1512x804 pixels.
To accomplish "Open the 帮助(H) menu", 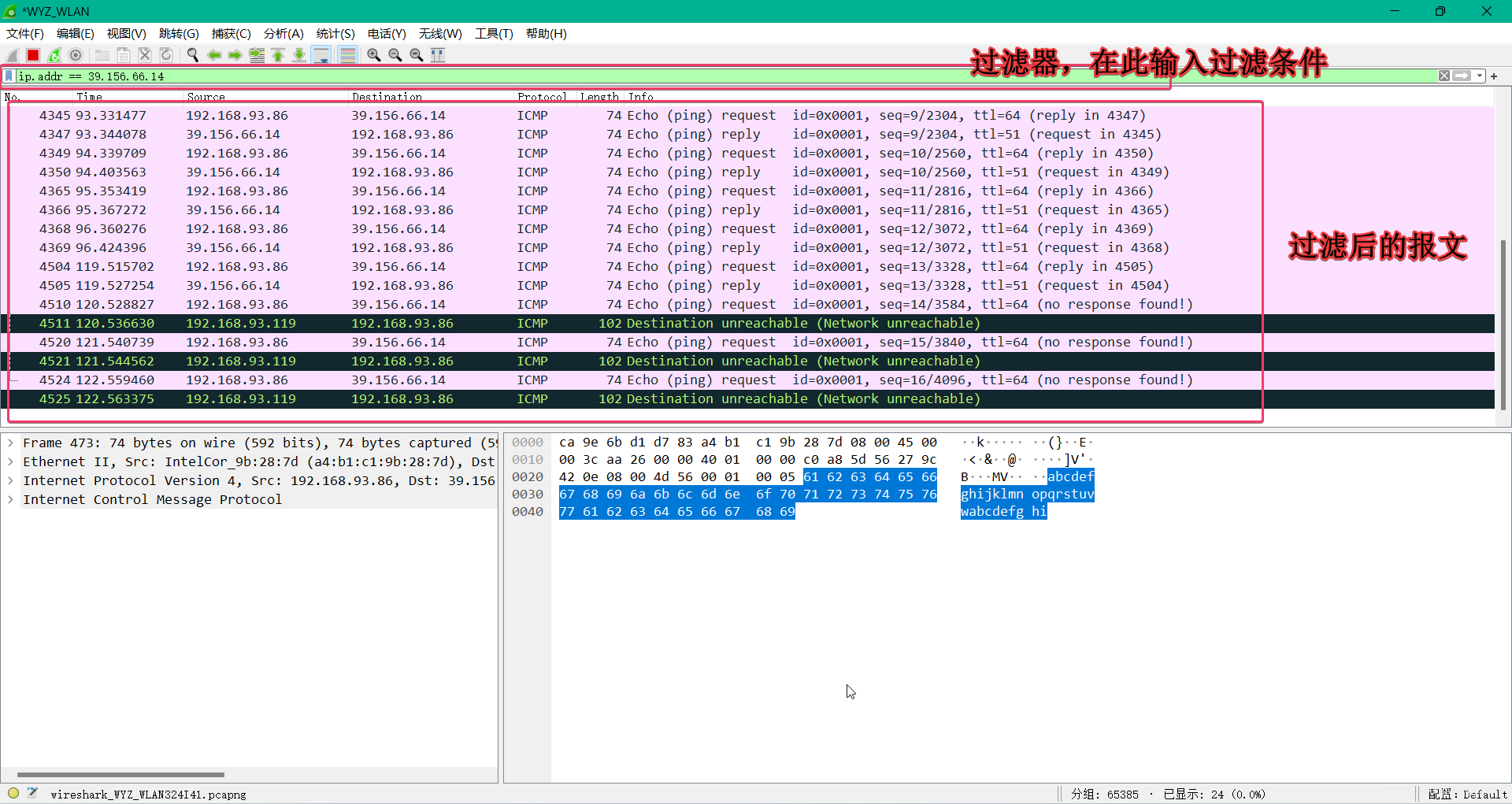I will [x=547, y=34].
